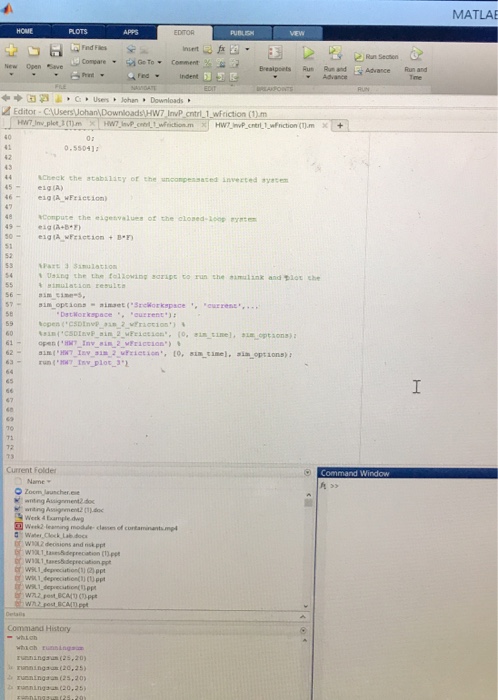The width and height of the screenshot is (498, 700).
Task: Switch to the PUBLISH ribbon tab
Action: click(242, 33)
